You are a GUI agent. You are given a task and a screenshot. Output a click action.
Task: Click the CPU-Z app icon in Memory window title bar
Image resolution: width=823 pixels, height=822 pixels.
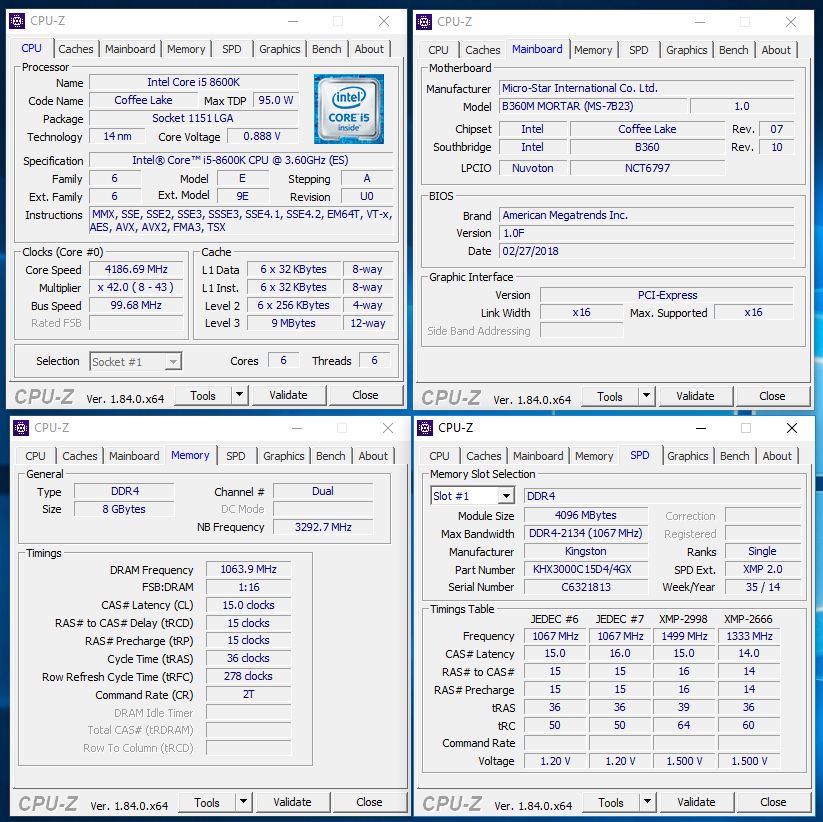coord(21,428)
